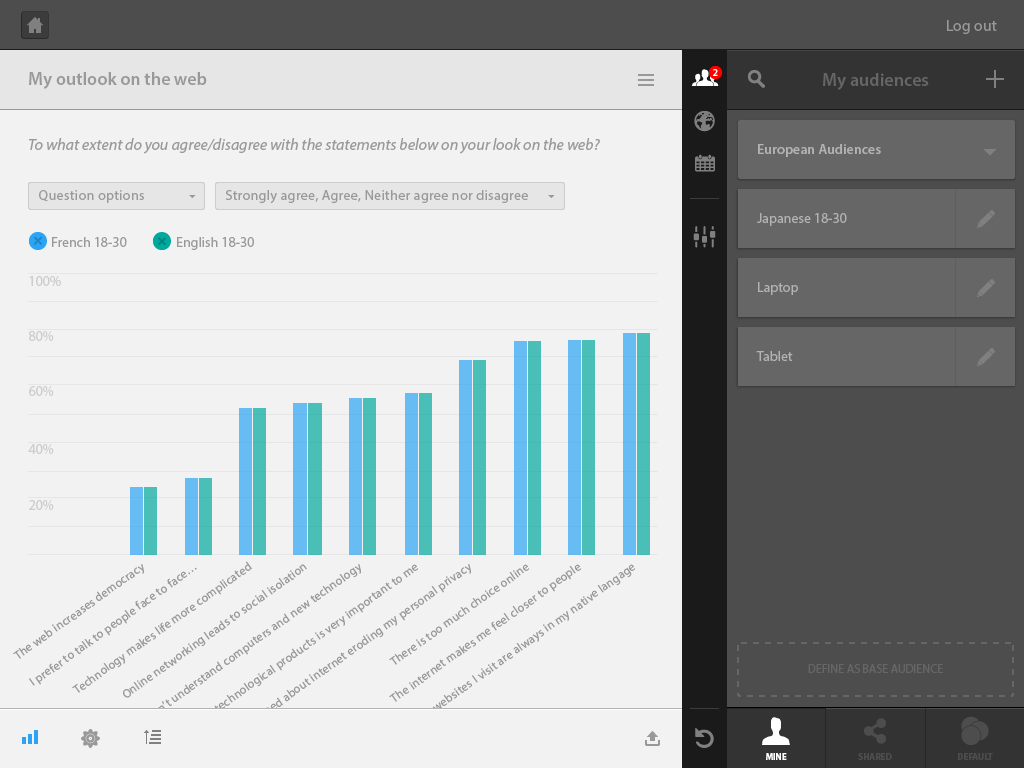Click the 'My audiences' panel heading
The height and width of the screenshot is (768, 1024).
tap(875, 80)
